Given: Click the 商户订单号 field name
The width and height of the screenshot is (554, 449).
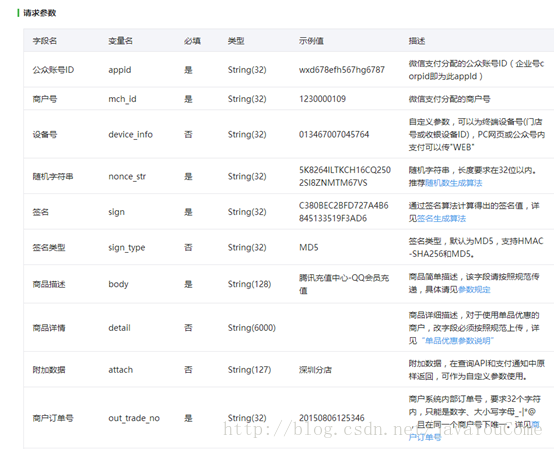Looking at the screenshot, I should pyautogui.click(x=53, y=418).
